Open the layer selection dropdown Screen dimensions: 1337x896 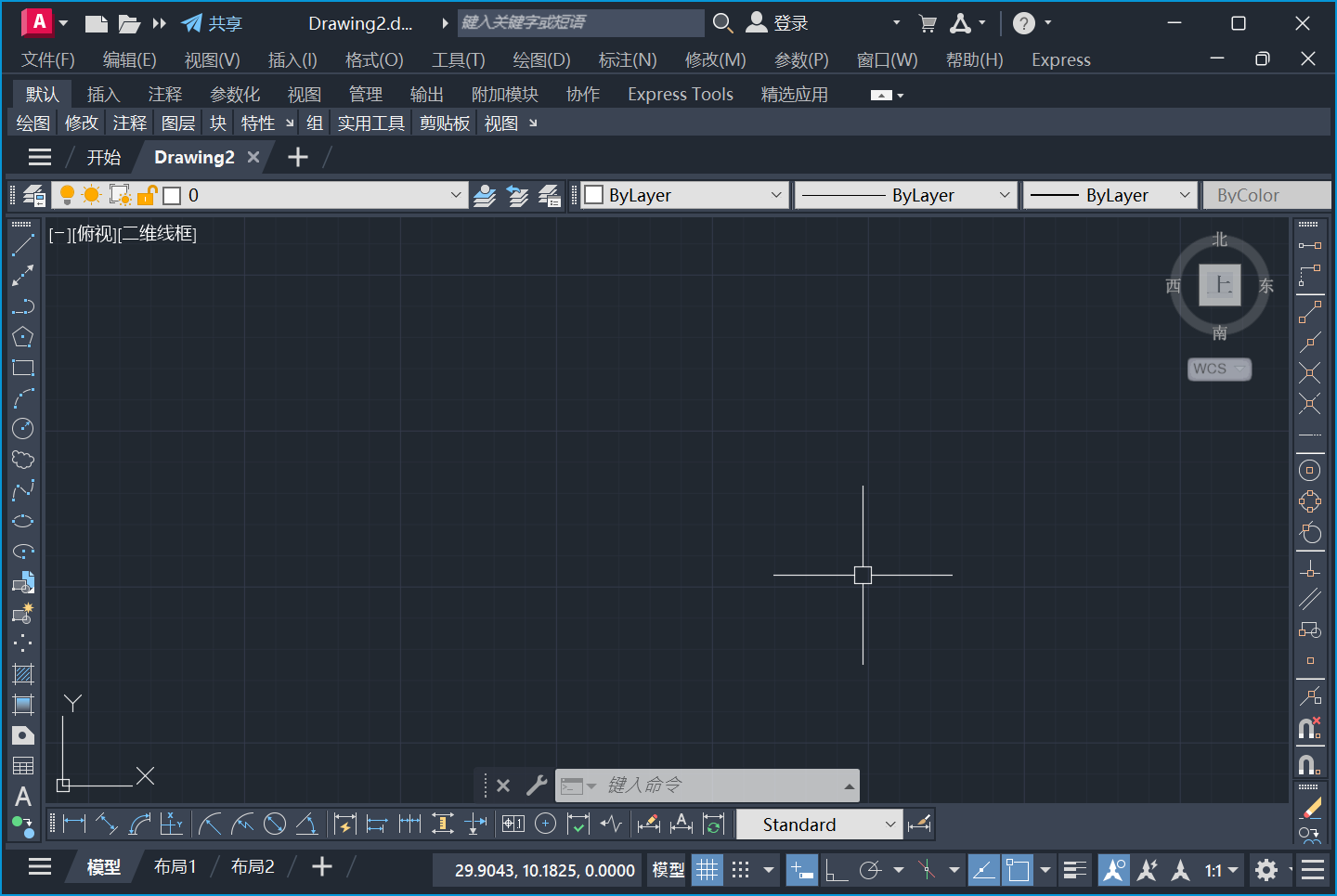(x=455, y=195)
